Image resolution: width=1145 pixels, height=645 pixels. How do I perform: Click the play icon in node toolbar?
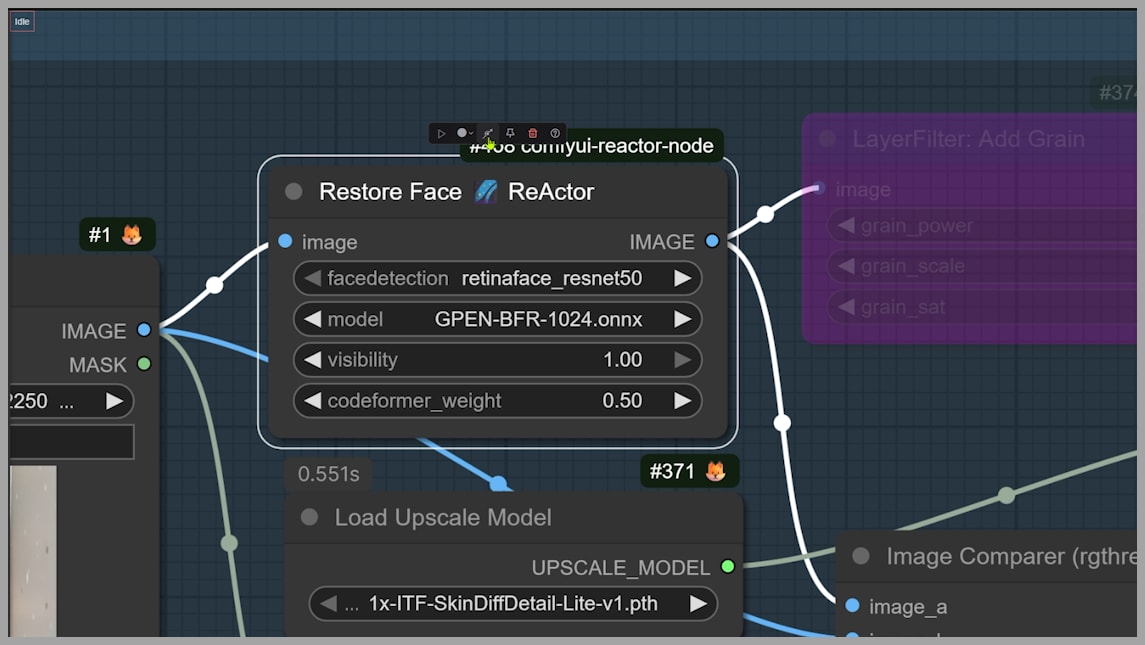[441, 133]
